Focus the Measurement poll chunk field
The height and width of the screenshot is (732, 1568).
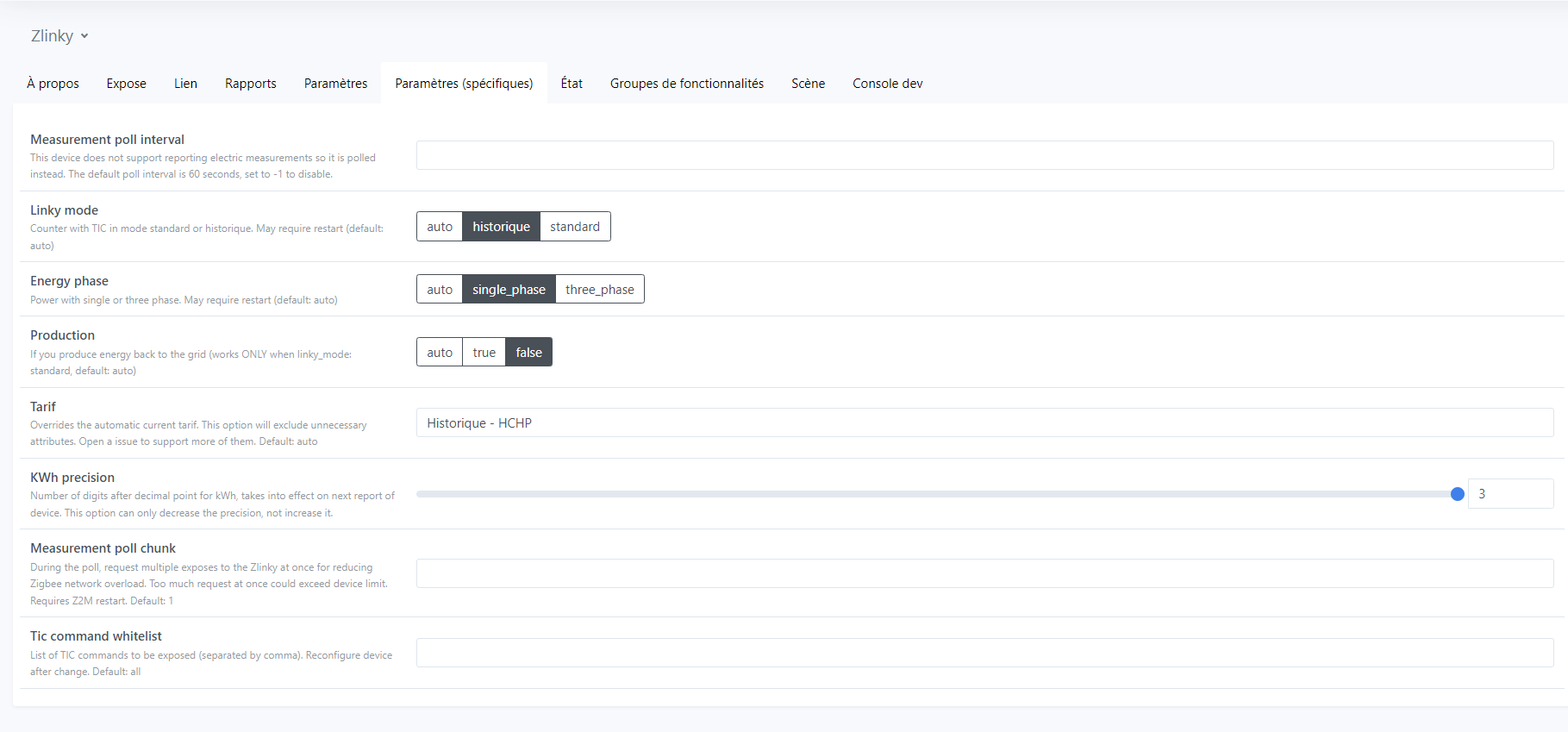tap(984, 573)
